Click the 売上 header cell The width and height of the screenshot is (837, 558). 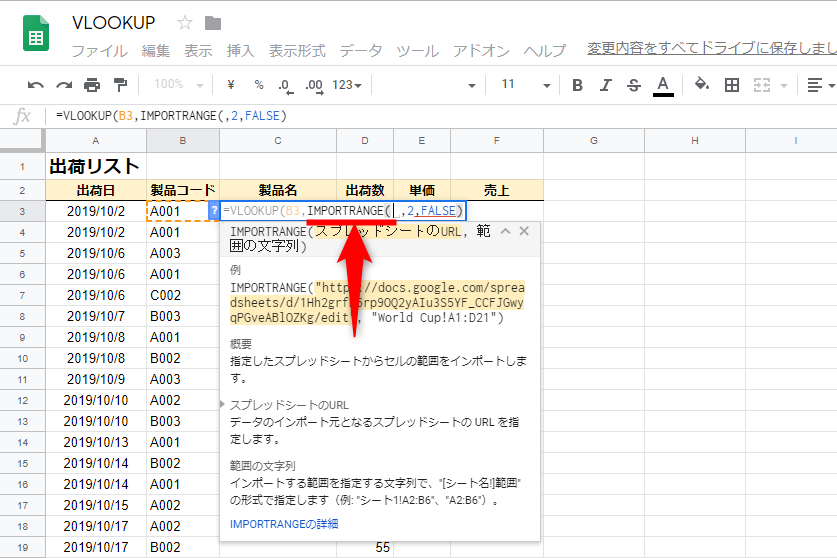496,190
